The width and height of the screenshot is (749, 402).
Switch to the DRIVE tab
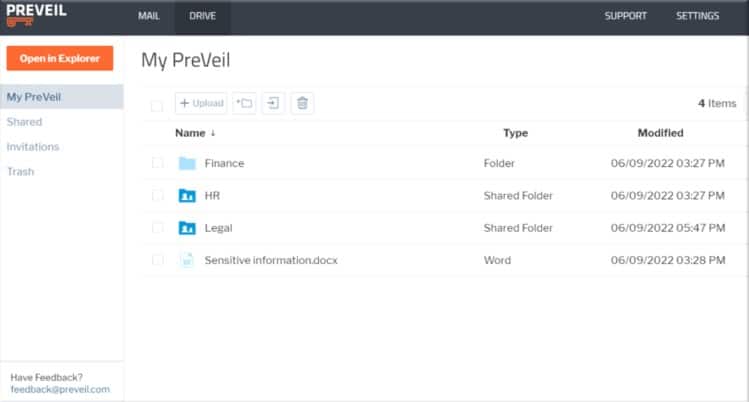[x=203, y=16]
